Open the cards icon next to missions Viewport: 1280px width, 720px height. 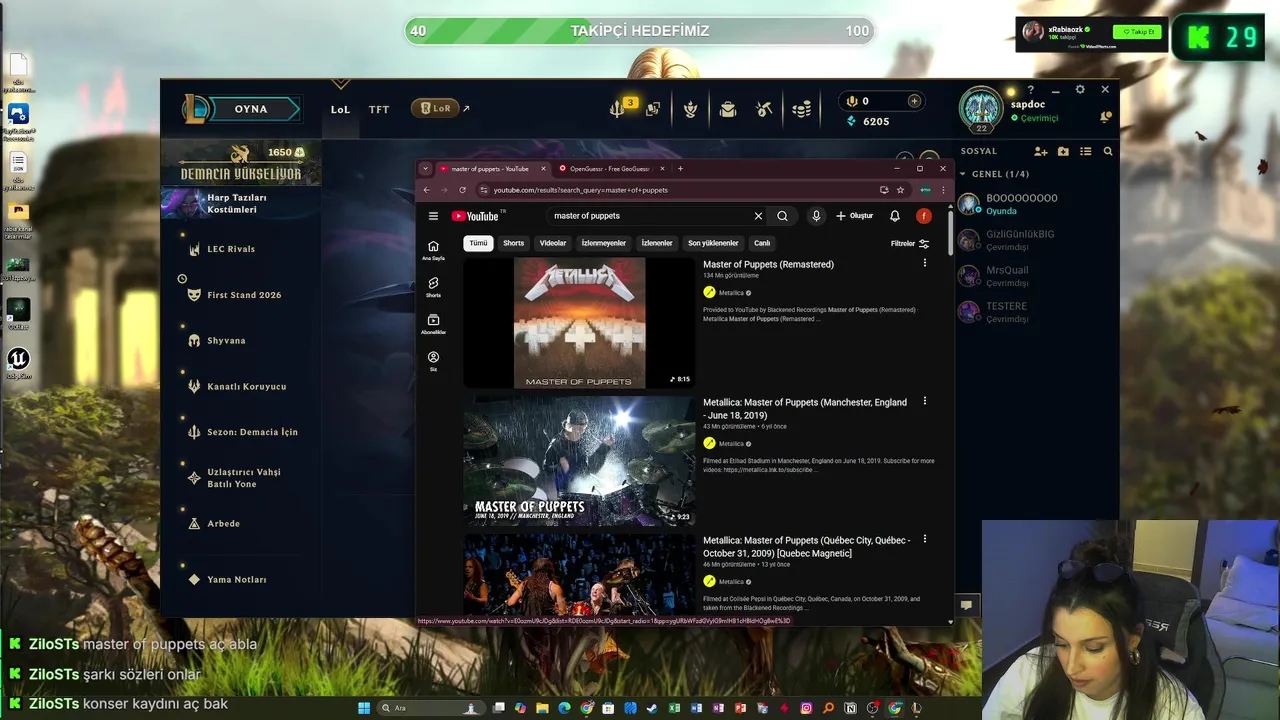(x=653, y=109)
